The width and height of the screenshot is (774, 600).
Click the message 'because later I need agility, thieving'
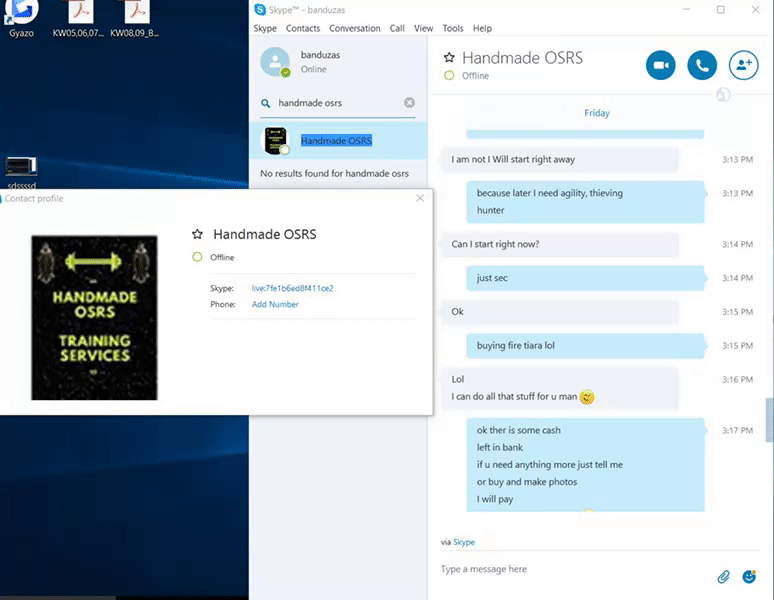[549, 193]
